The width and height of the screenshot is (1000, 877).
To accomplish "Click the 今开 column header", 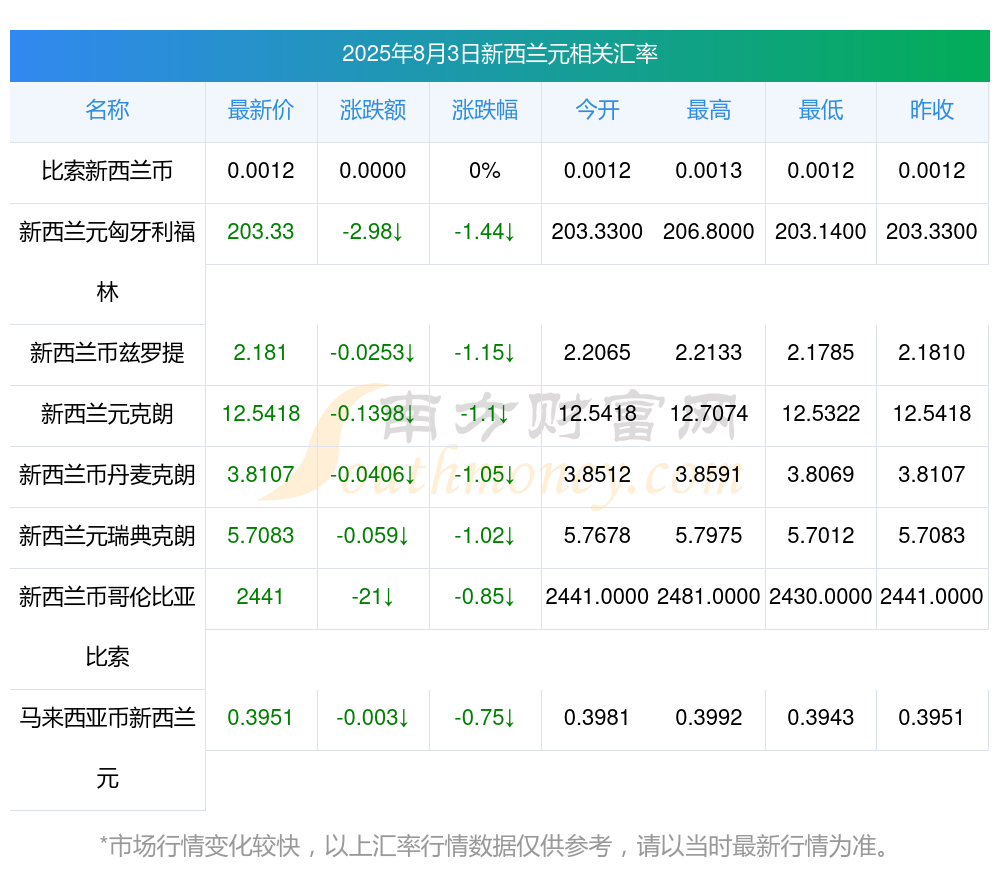I will (597, 110).
